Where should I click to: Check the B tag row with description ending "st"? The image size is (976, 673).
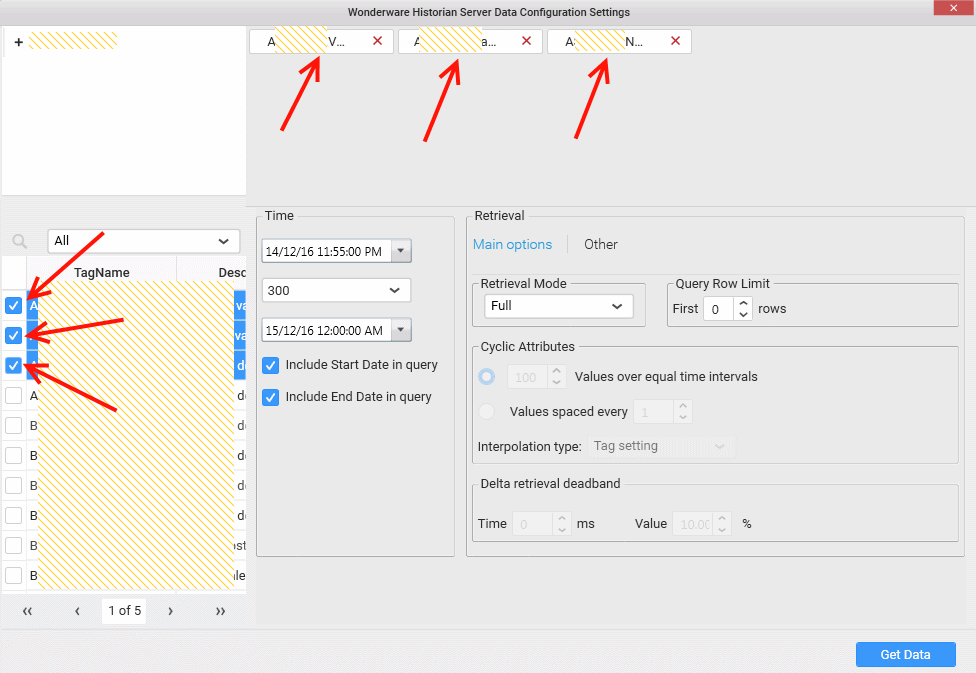pos(13,545)
